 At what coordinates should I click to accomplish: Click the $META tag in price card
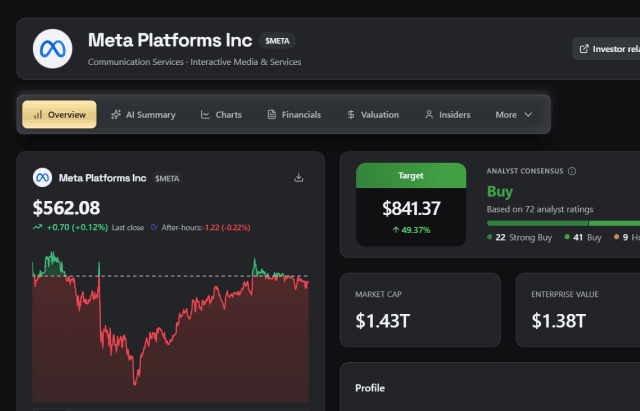(167, 178)
